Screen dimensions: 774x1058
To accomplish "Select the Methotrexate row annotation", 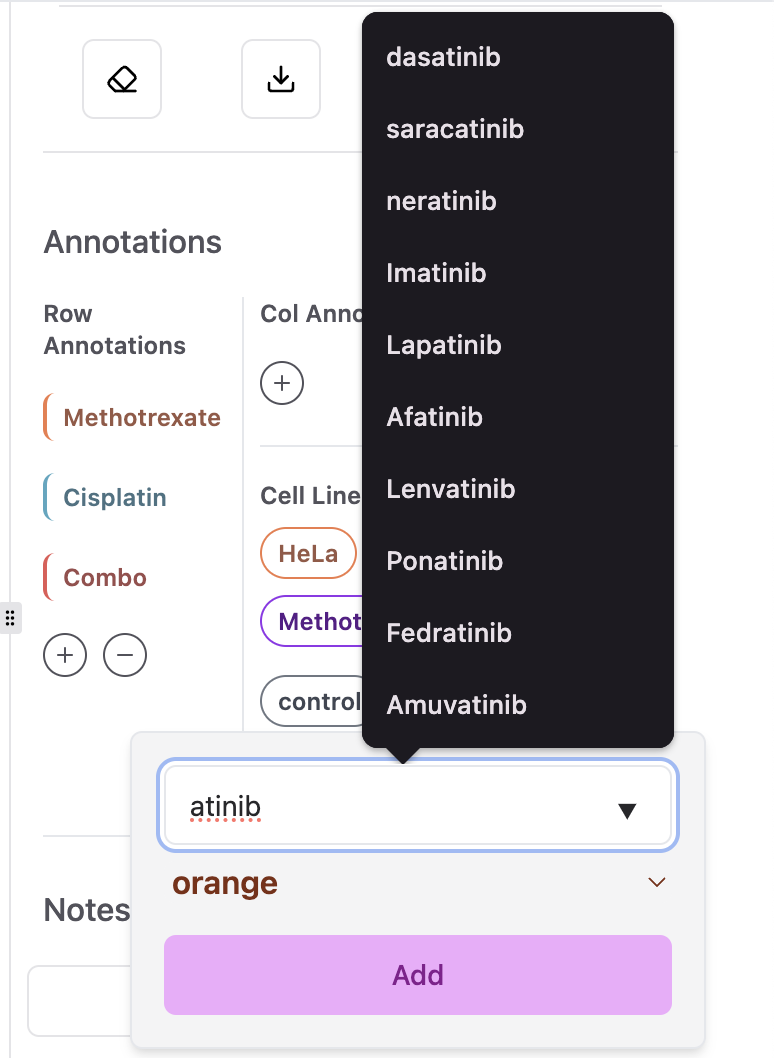I will pyautogui.click(x=141, y=418).
